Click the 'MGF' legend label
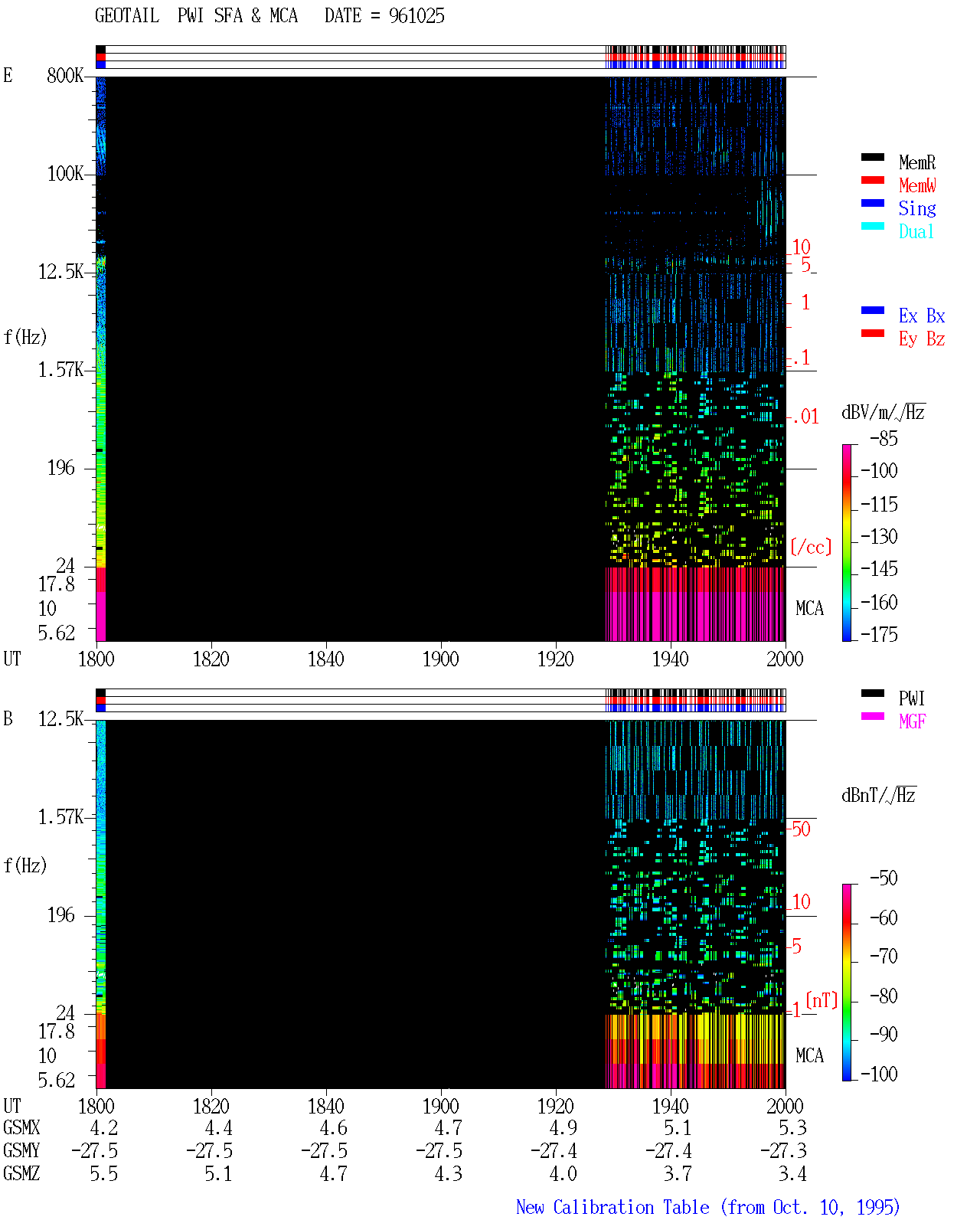 pyautogui.click(x=913, y=721)
